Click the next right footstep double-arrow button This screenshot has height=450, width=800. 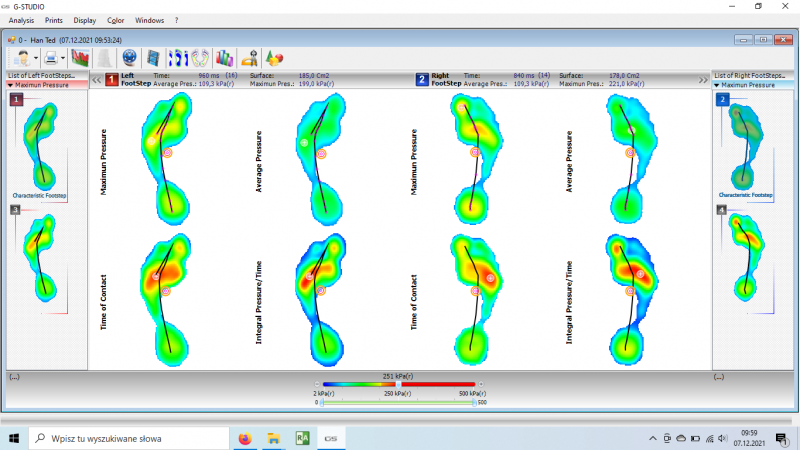coord(703,79)
